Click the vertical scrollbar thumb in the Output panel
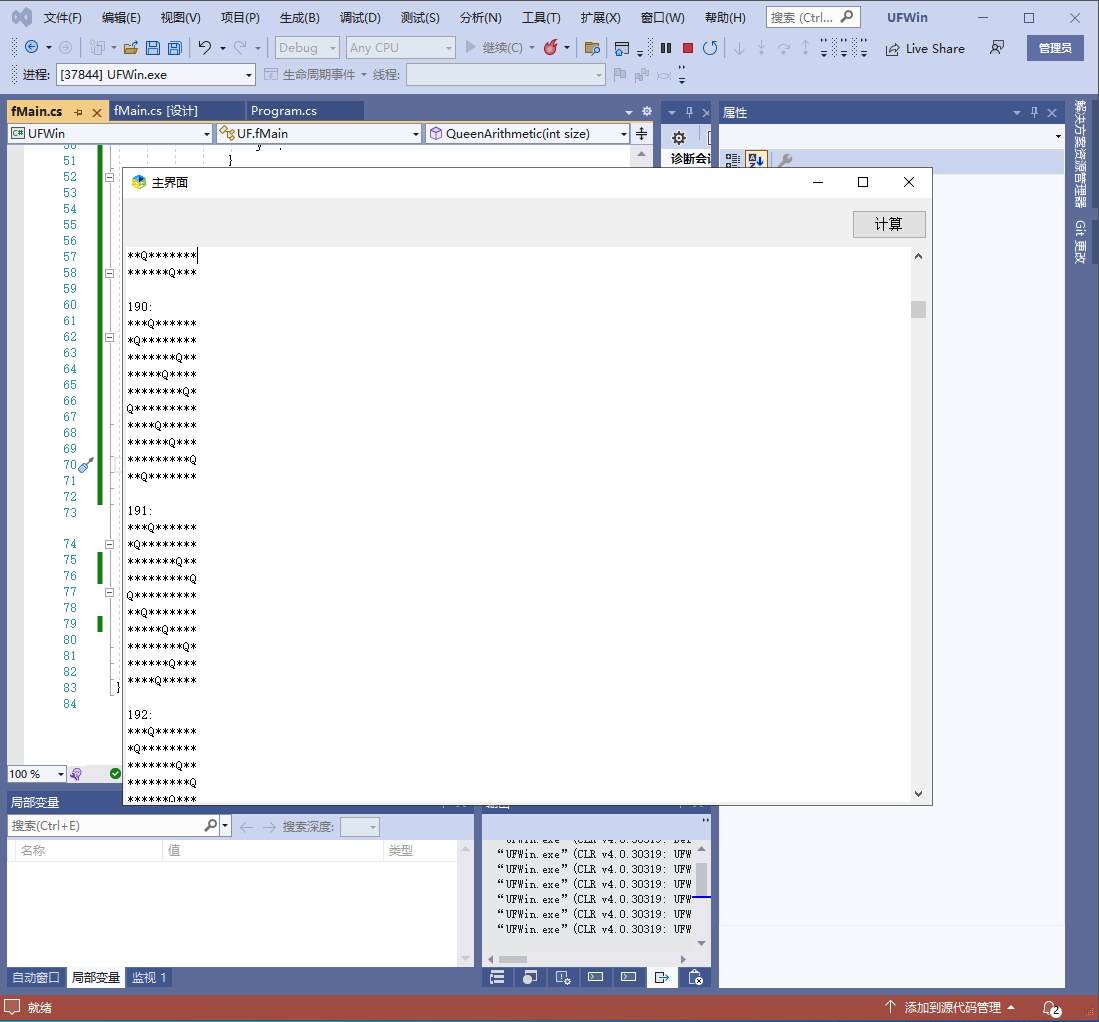The width and height of the screenshot is (1099, 1022). [x=702, y=878]
